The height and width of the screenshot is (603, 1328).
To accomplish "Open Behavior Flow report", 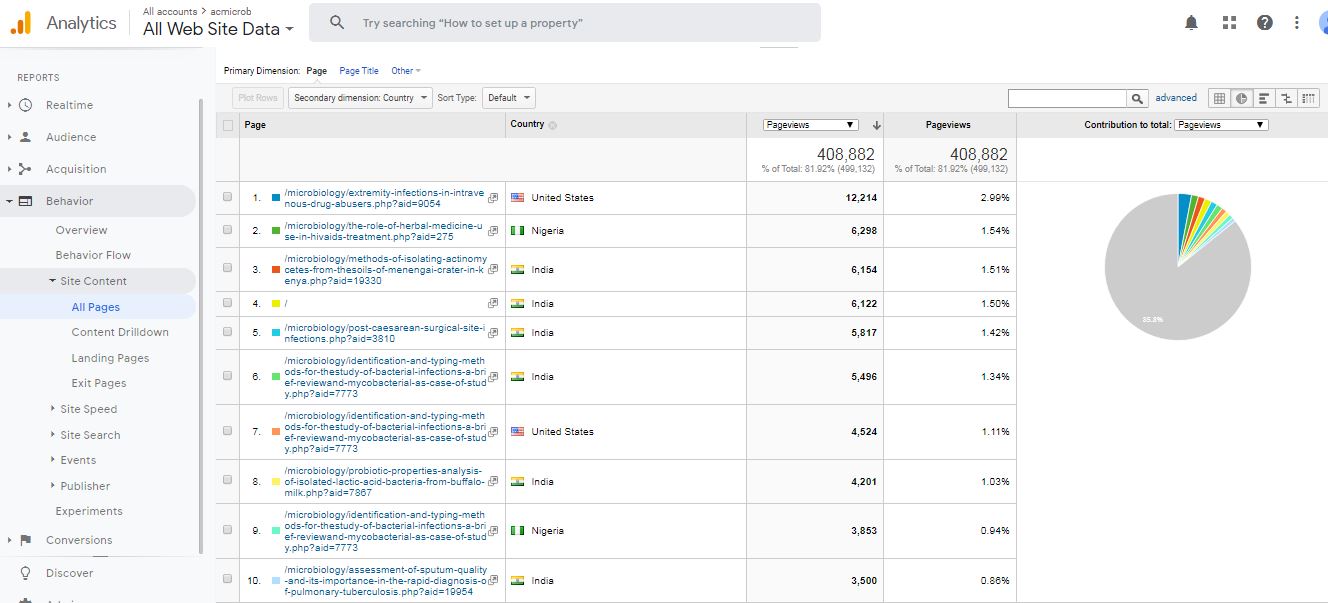I will pos(93,255).
